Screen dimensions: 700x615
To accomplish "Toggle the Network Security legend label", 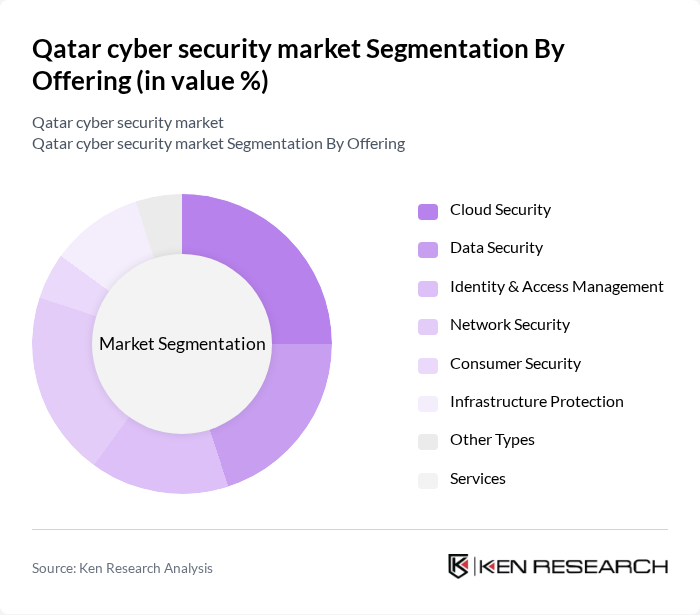I will click(x=509, y=325).
